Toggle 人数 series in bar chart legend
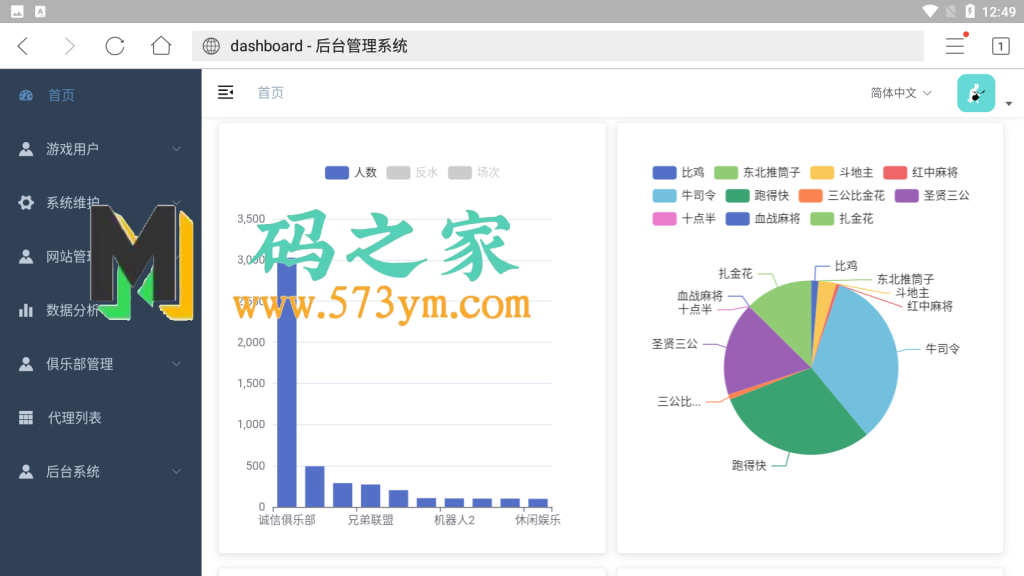The image size is (1024, 576). 351,172
